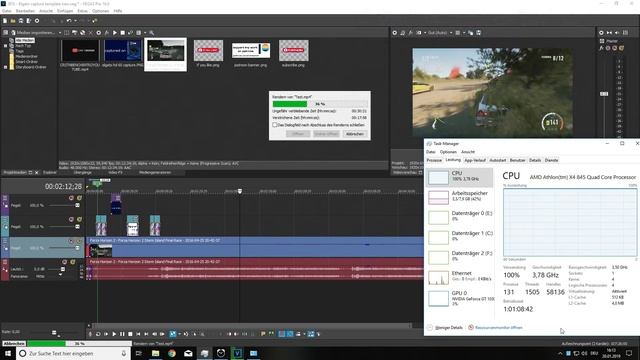Tick close dialog after rendering checkbox
Screen dimensions: 640x360
tap(275, 125)
